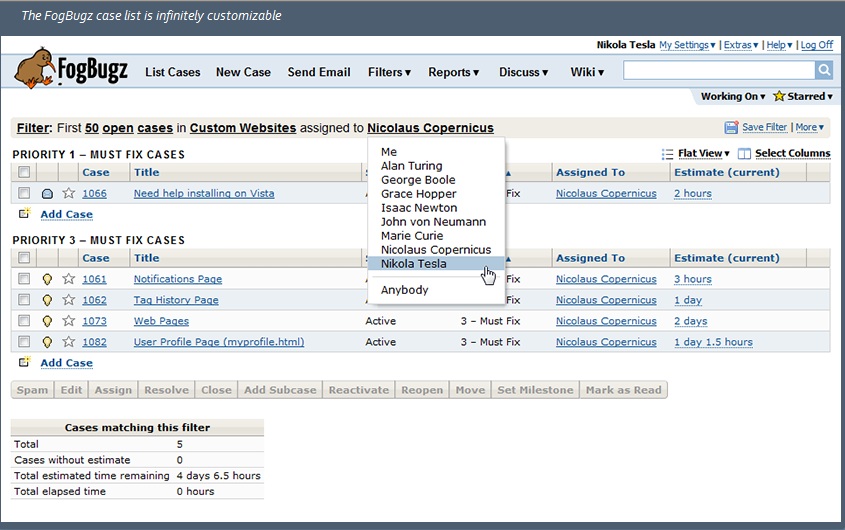845x530 pixels.
Task: Click the Add Case icon under Priority 3
Action: pos(25,362)
